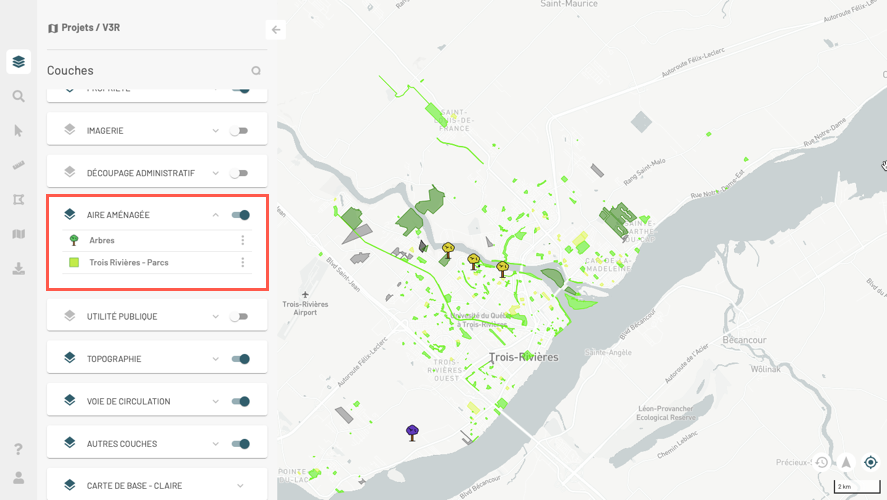
Task: Click the green Trois Rivières - Parcs swatch
Action: tap(74, 263)
